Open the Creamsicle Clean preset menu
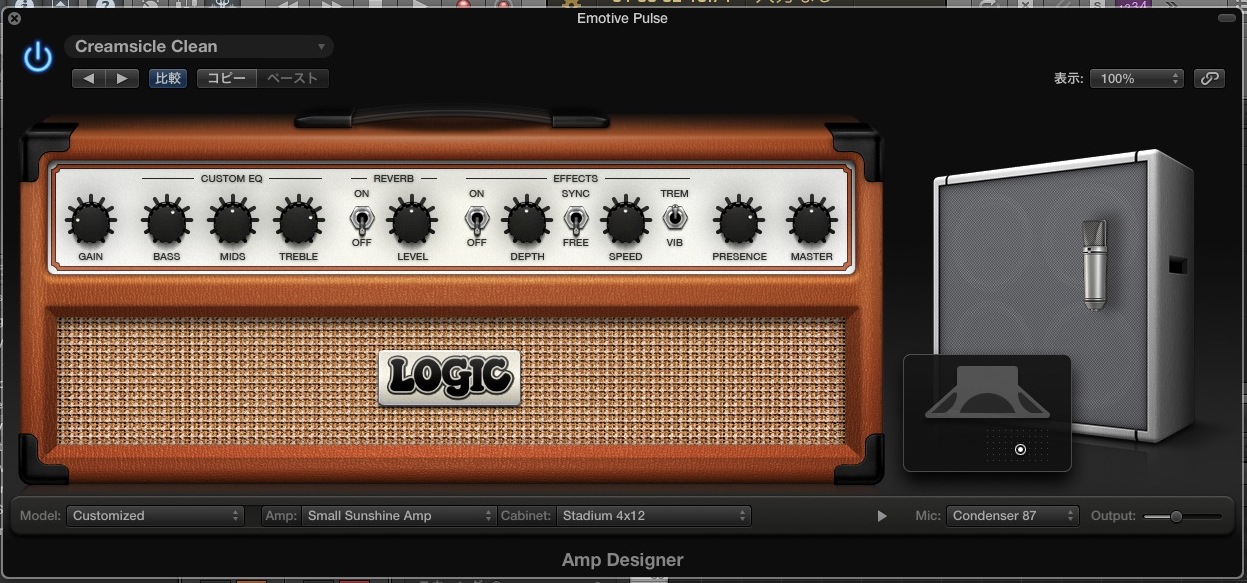Screen dimensions: 1247x583 point(199,46)
